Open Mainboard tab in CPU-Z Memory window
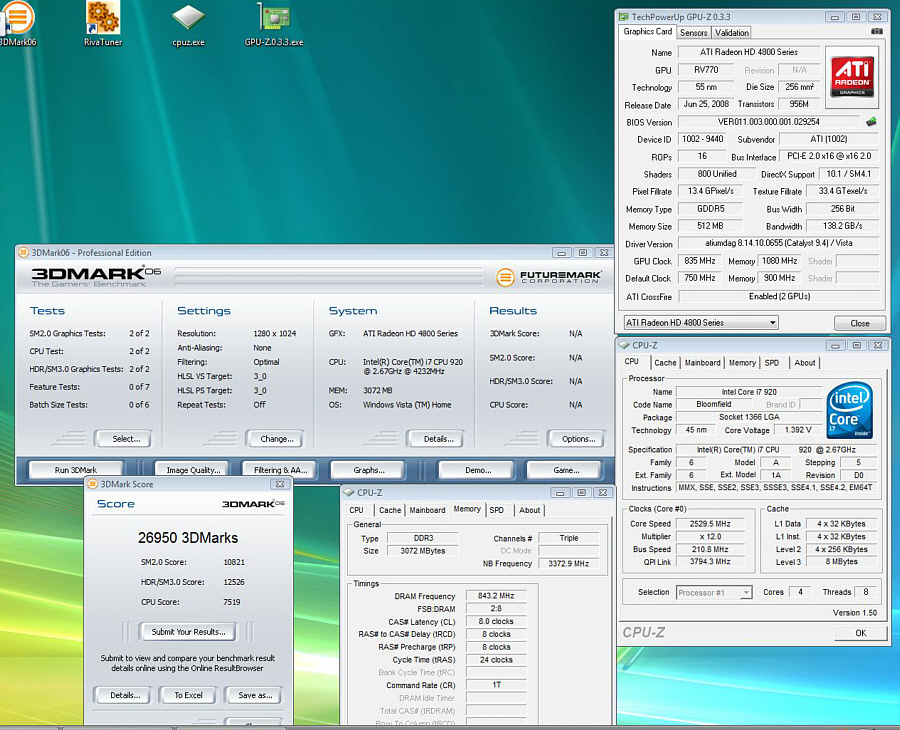Screen dimensions: 900x730 point(427,510)
